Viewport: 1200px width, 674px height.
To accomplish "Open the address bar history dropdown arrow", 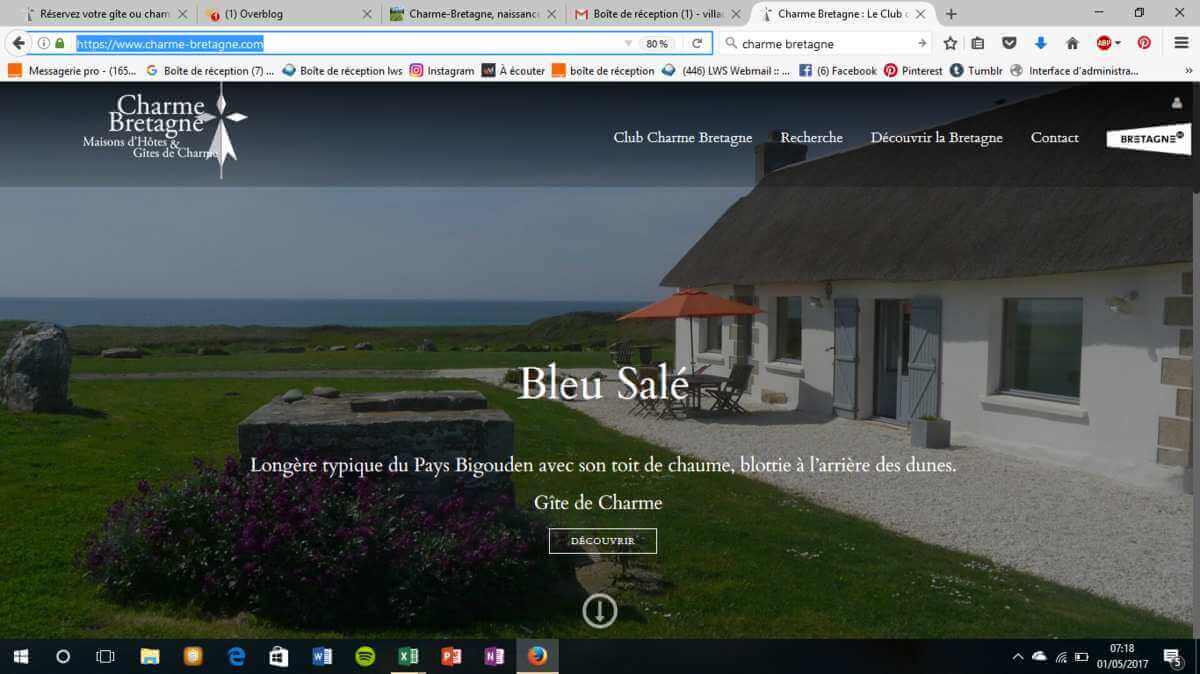I will (x=628, y=44).
